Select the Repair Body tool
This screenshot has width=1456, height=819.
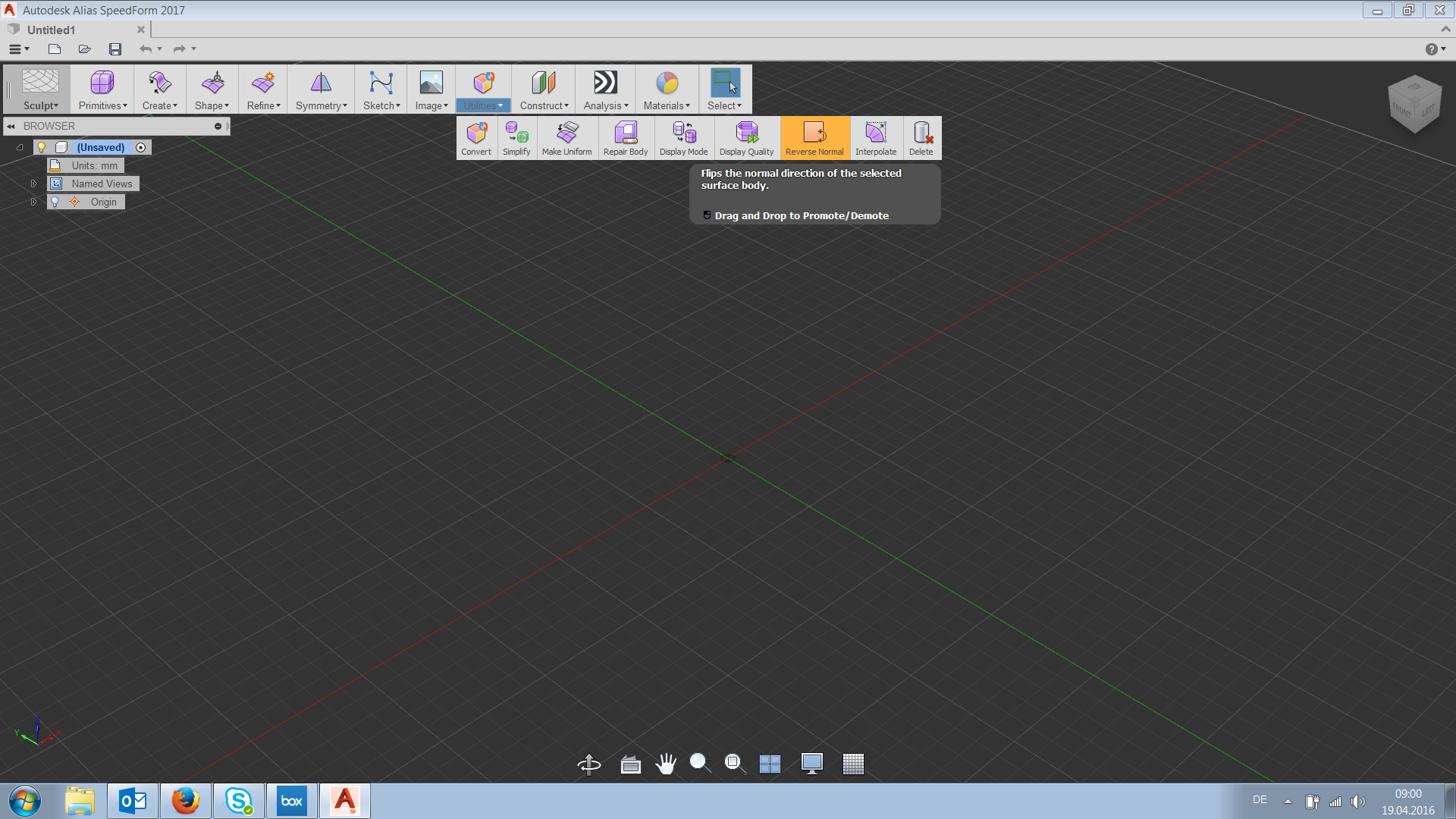[625, 137]
